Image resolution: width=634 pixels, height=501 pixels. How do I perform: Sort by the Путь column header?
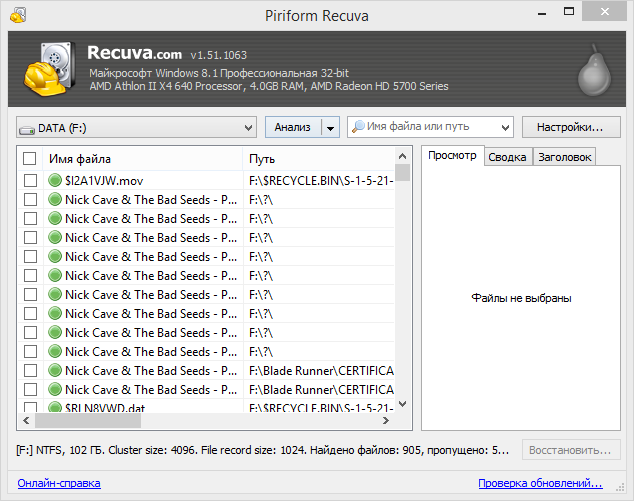318,159
